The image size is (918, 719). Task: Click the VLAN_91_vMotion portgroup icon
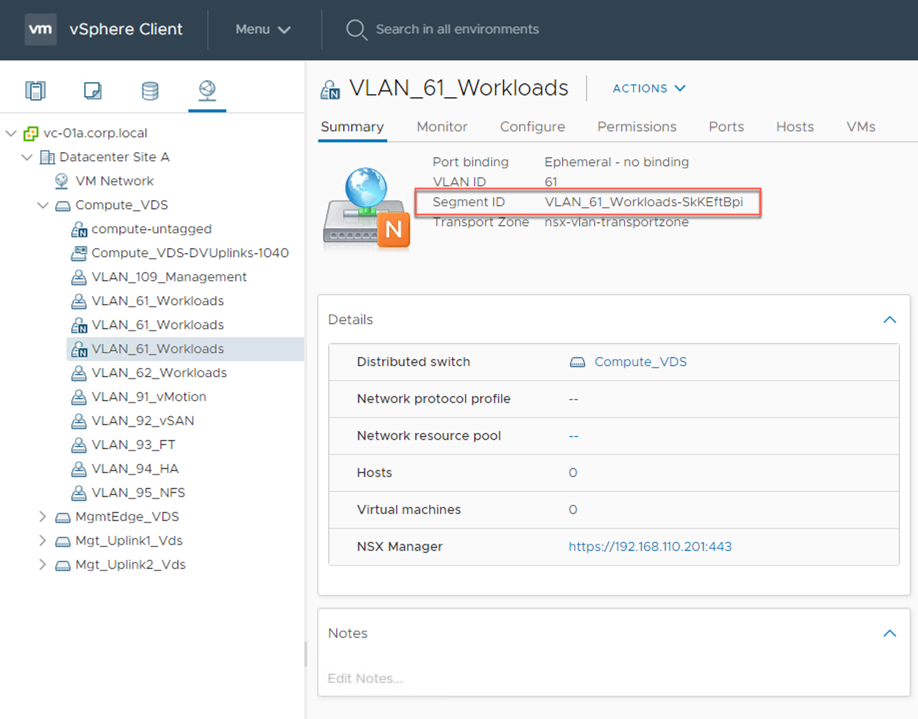[x=78, y=397]
